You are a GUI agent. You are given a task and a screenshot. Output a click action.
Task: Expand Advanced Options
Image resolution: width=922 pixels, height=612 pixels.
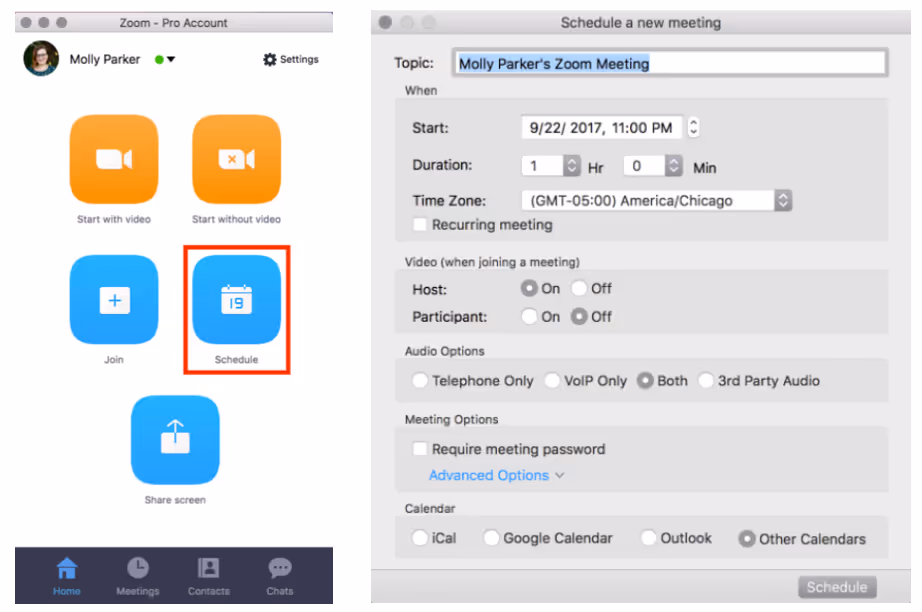(x=496, y=475)
